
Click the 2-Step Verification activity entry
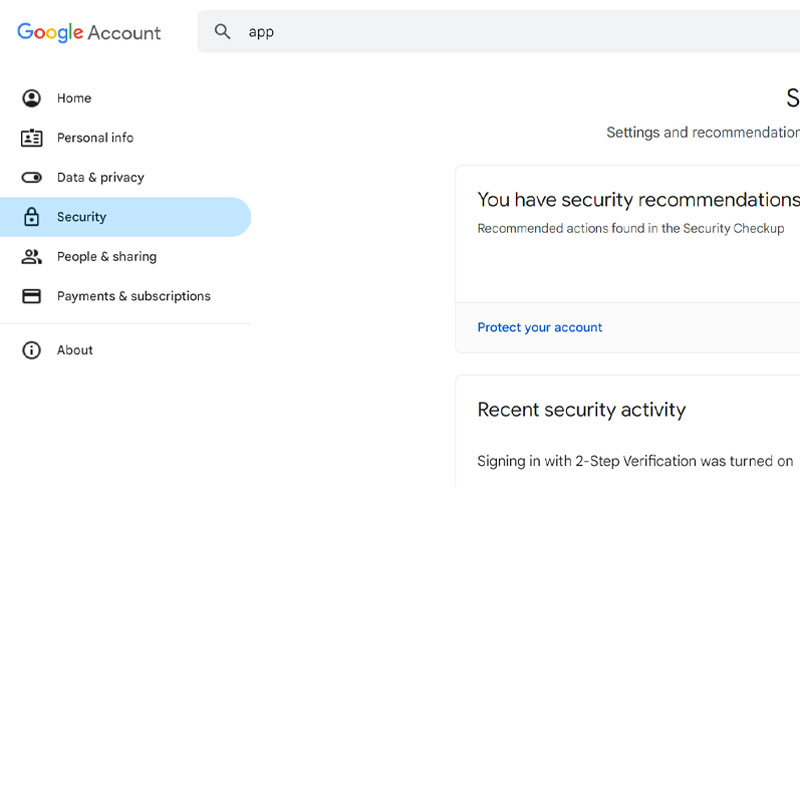click(635, 461)
